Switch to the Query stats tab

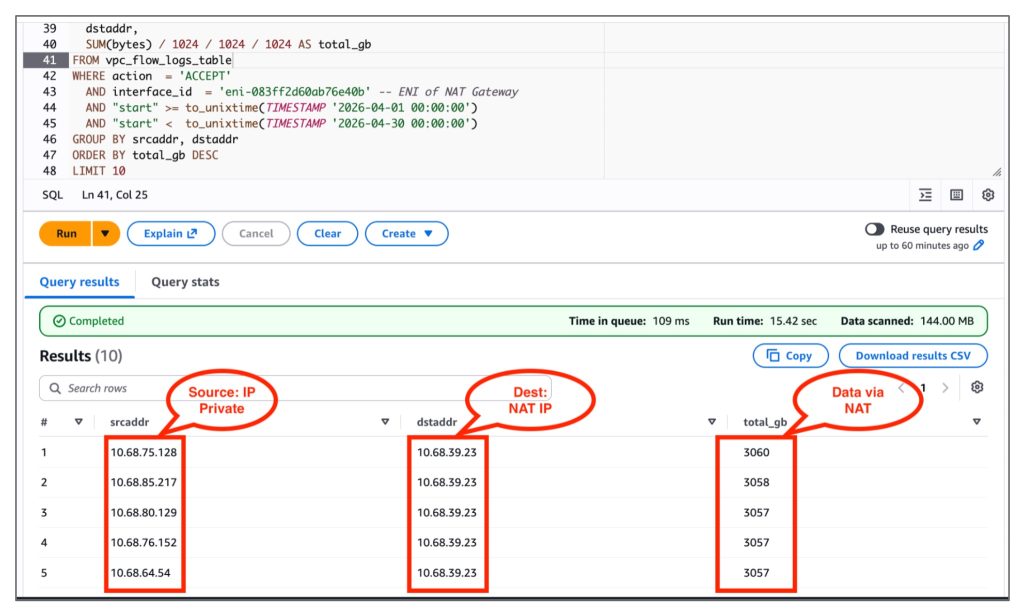coord(185,282)
